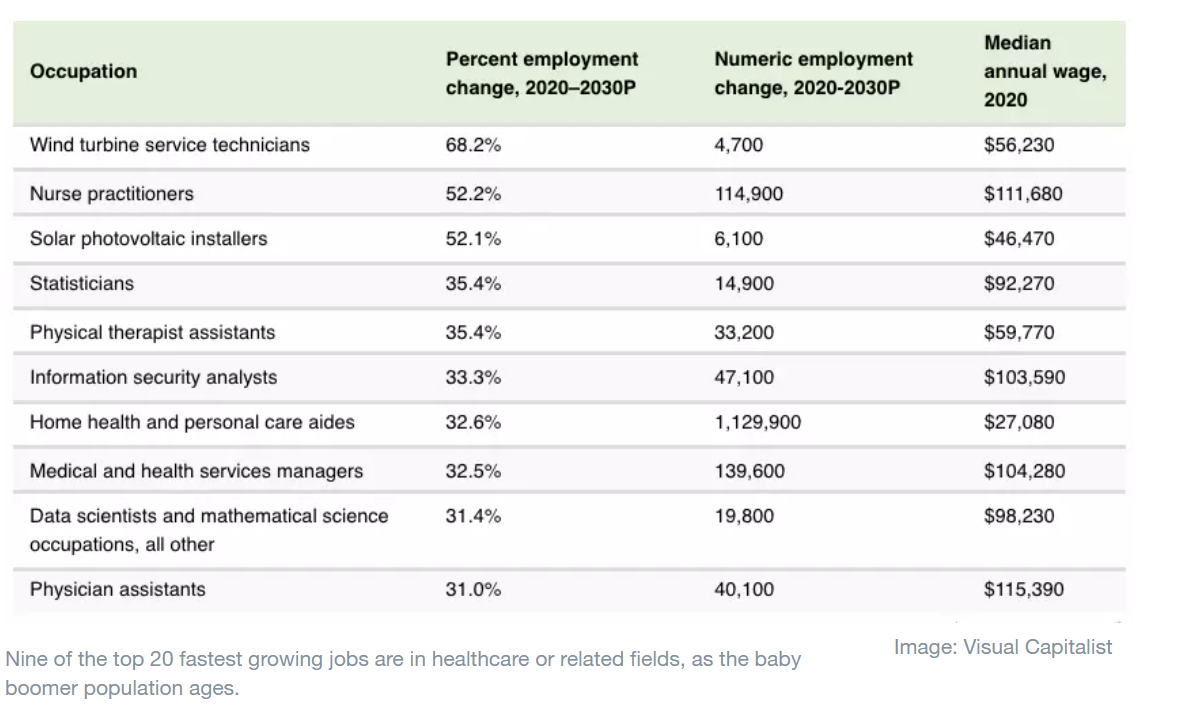Click the Numeric employment change column header
Screen dimensions: 1180x726
click(813, 73)
